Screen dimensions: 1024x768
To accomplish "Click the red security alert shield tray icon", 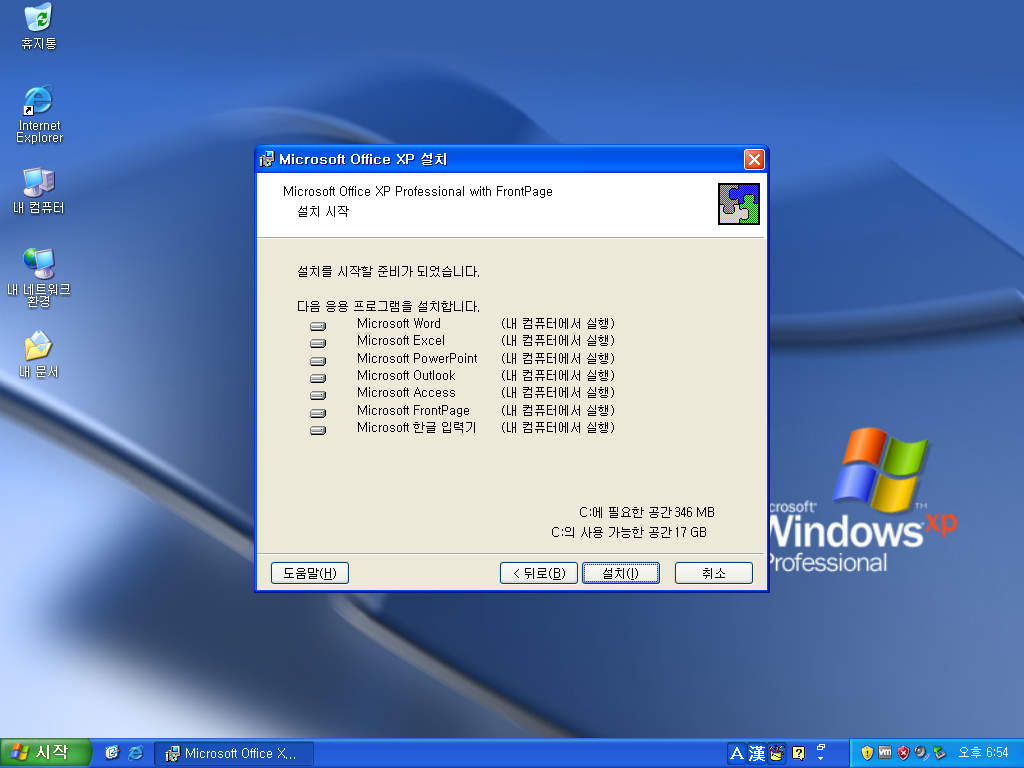I will 903,753.
